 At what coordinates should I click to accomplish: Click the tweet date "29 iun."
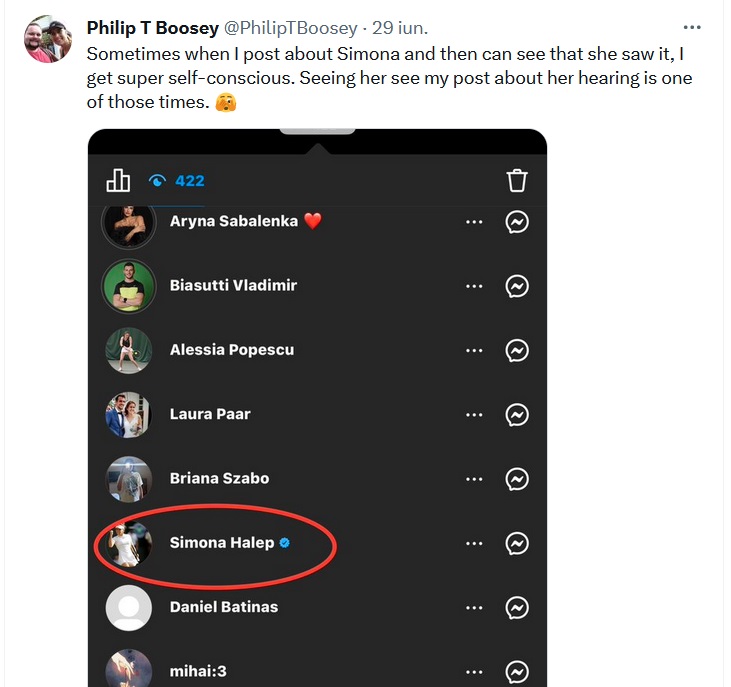click(399, 27)
